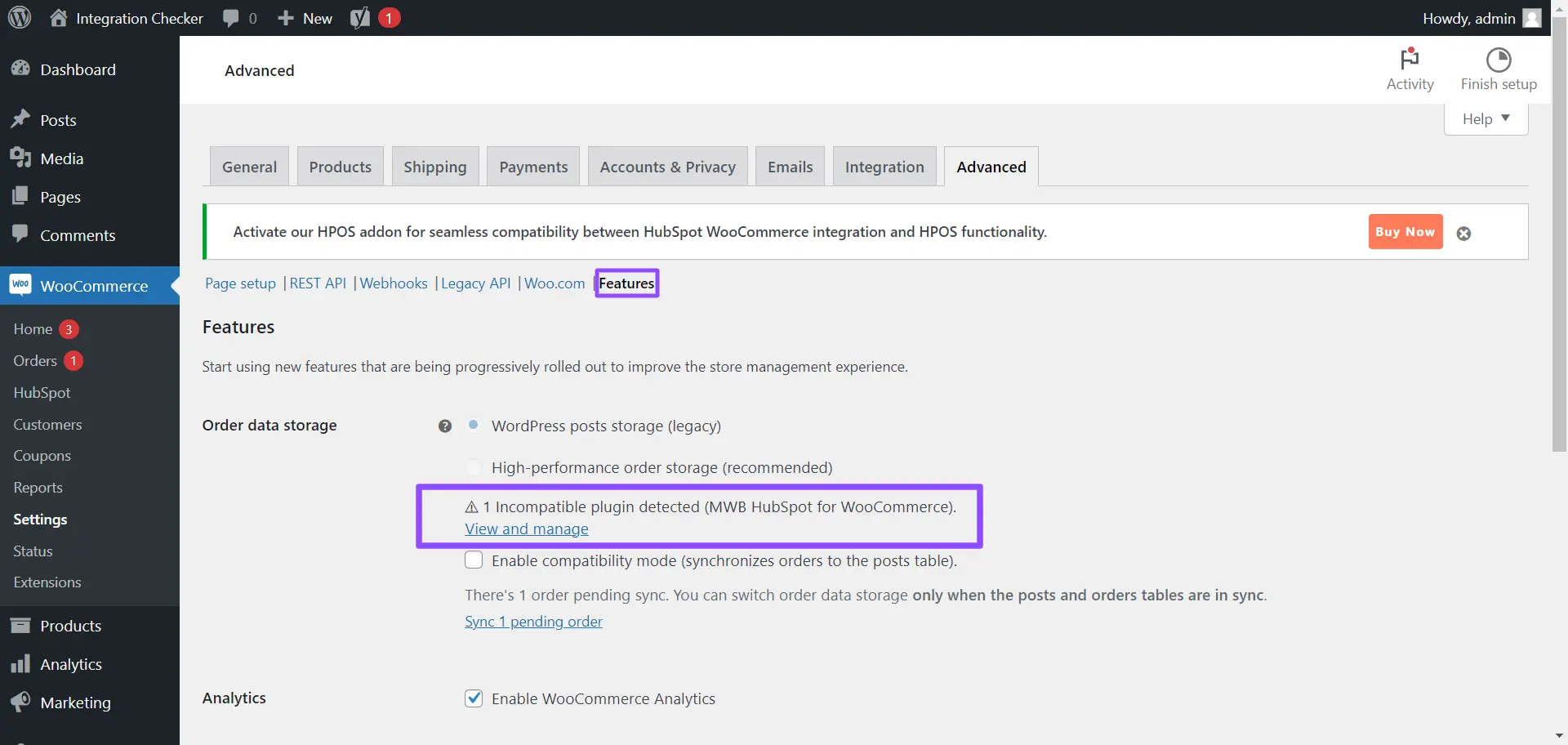Open the Activity panel icon
The width and height of the screenshot is (1568, 745).
click(x=1410, y=60)
